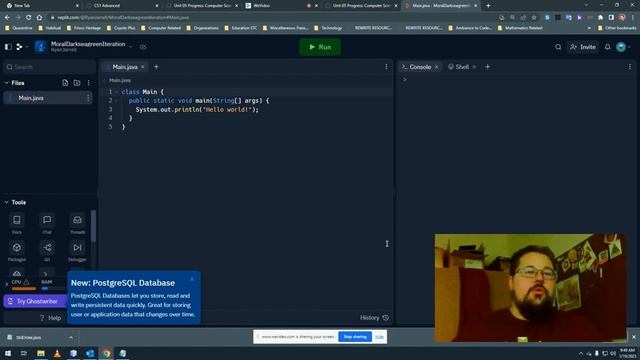This screenshot has width=640, height=360.
Task: Close the Shell tab
Action: pos(474,67)
